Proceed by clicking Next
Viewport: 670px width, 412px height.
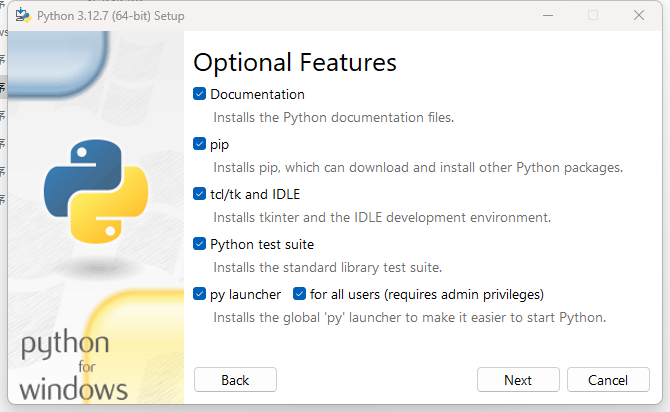pos(518,380)
